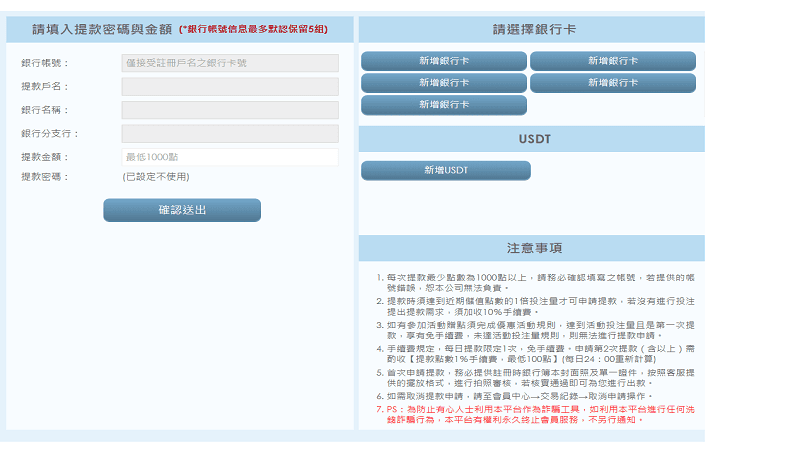Focus the 提款金額 field showing 最低1000點
The height and width of the screenshot is (450, 800).
click(230, 157)
